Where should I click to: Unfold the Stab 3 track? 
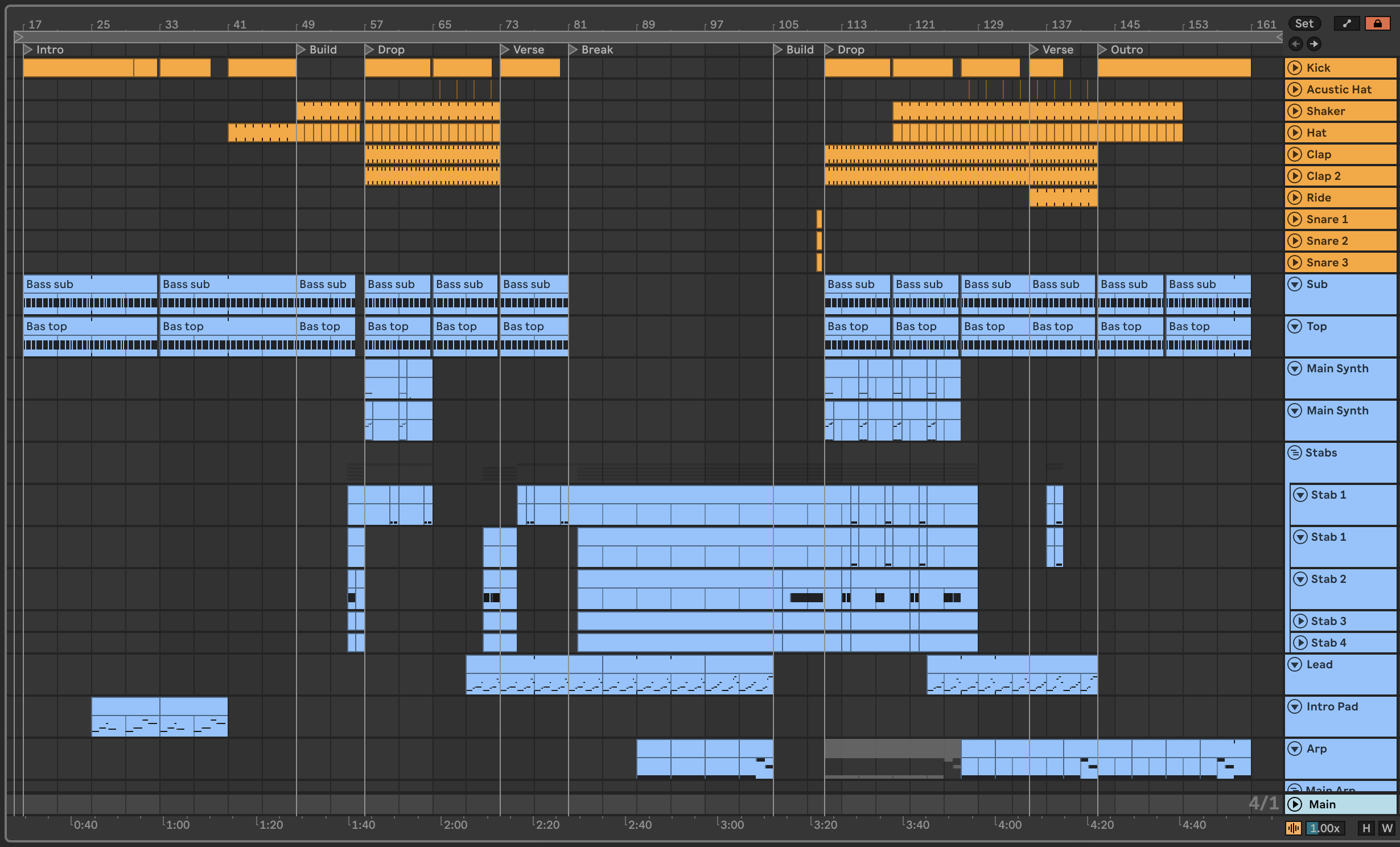1300,621
